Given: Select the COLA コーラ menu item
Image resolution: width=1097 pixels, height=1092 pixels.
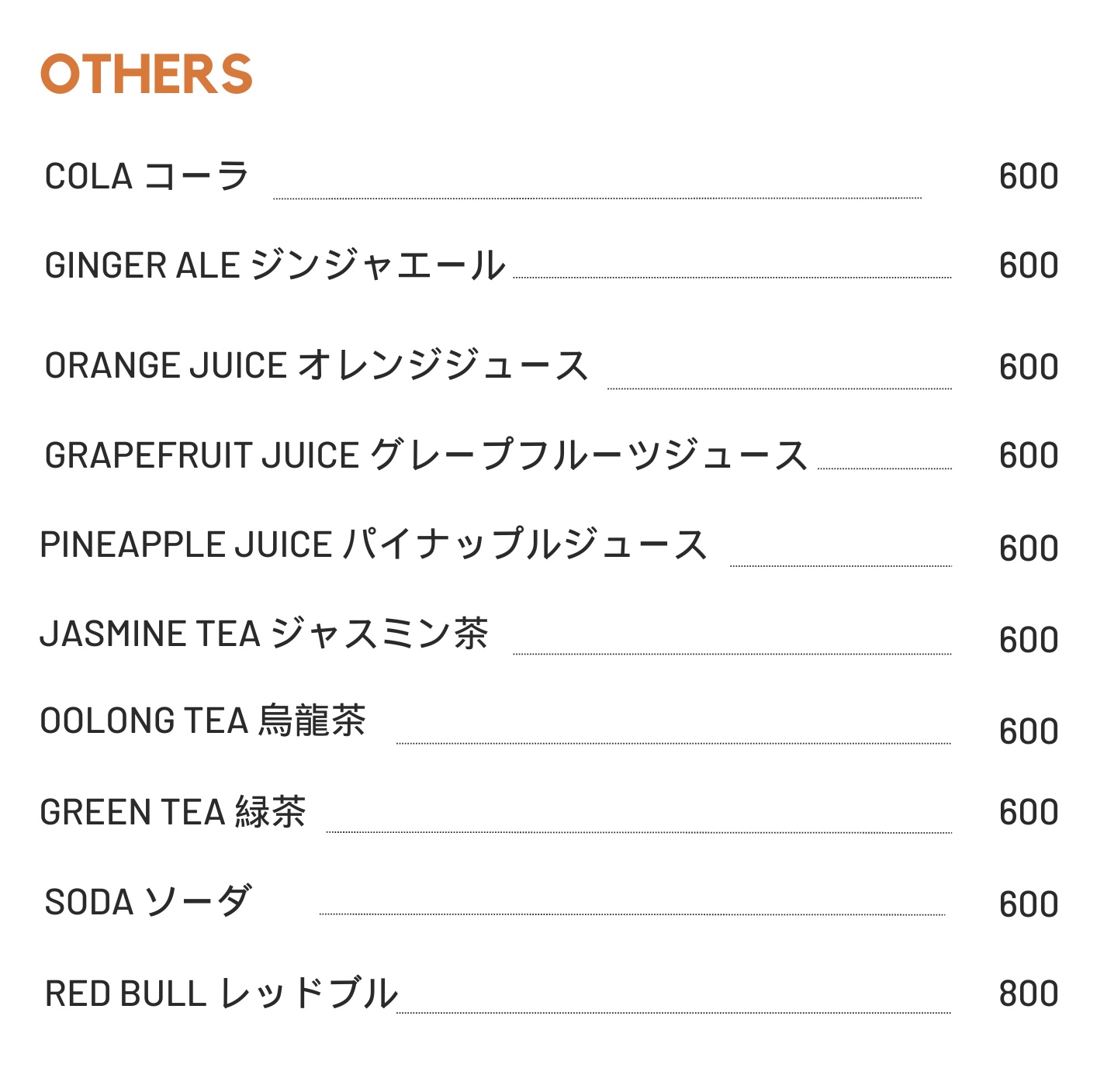Looking at the screenshot, I should click(x=147, y=176).
